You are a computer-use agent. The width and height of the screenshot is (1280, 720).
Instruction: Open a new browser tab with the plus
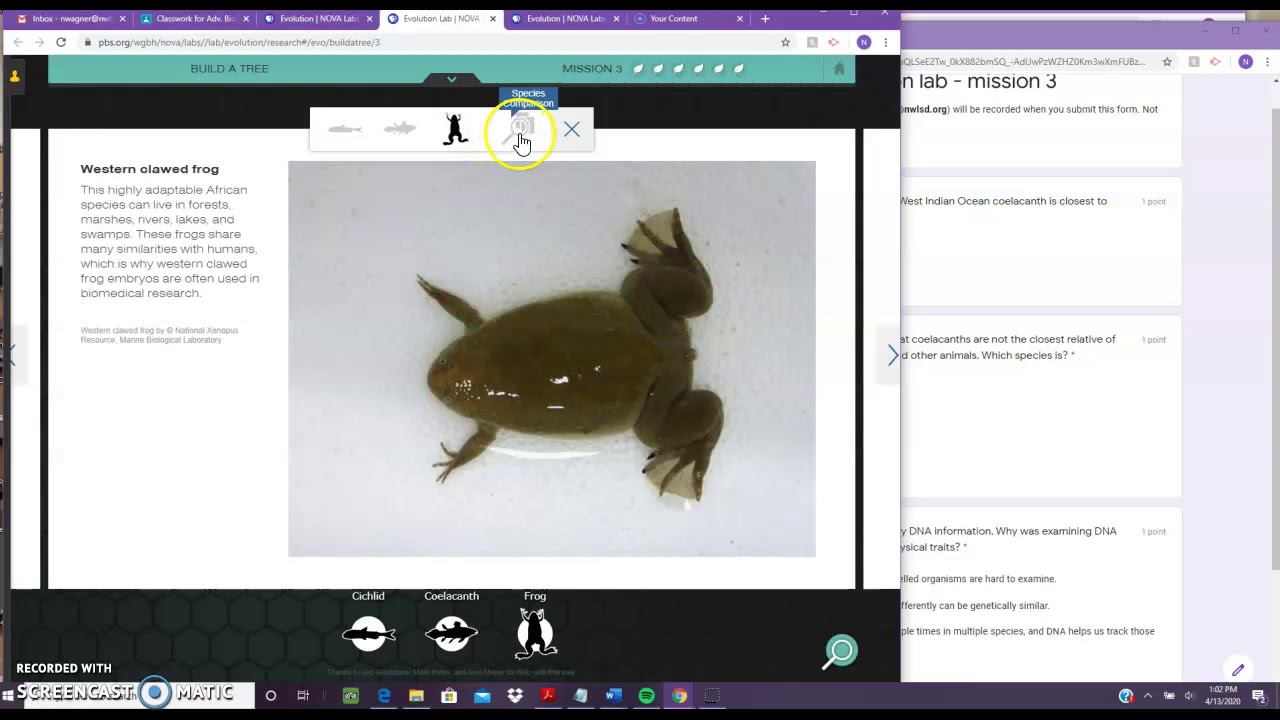[765, 18]
